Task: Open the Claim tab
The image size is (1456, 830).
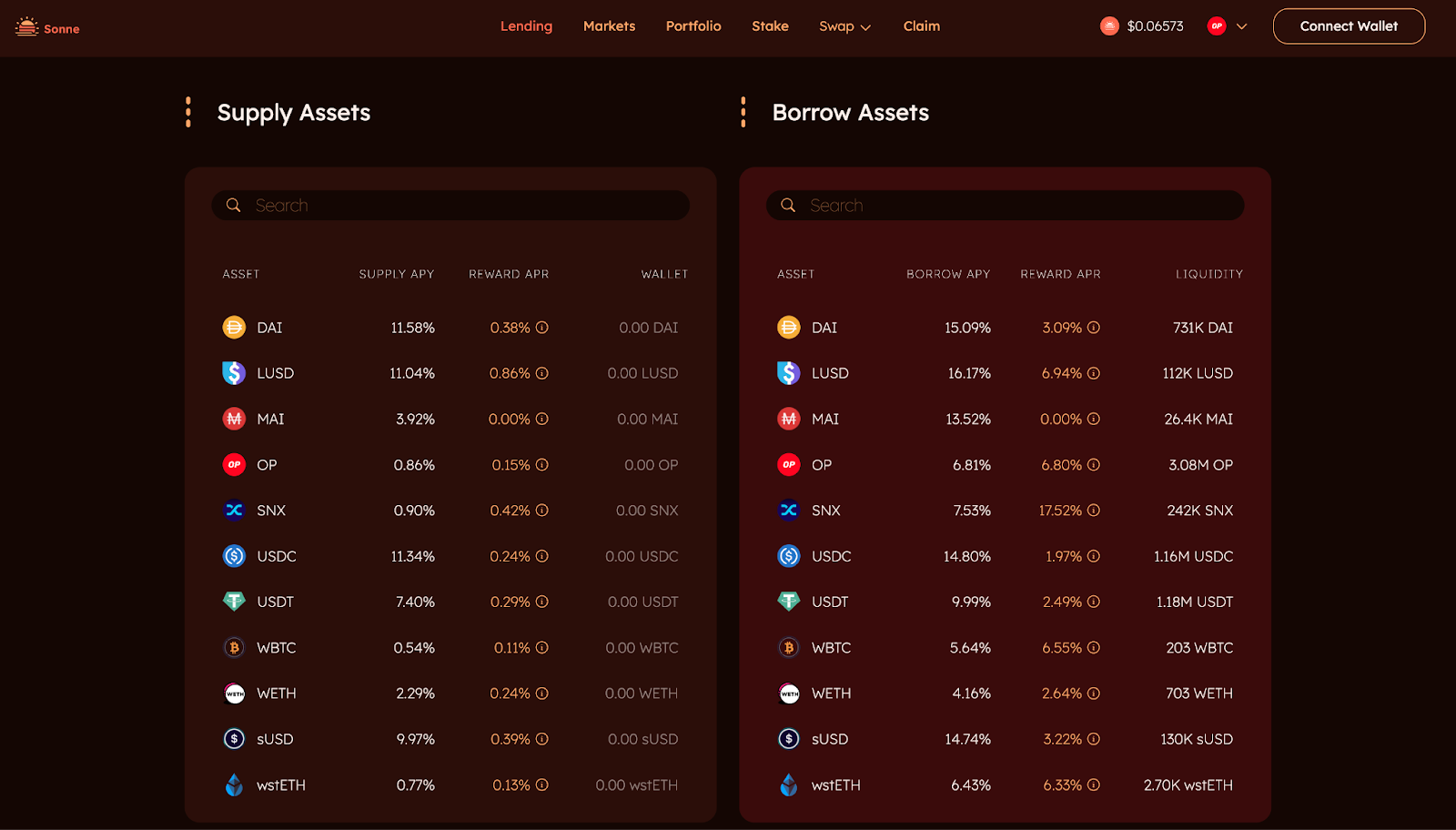Action: (x=922, y=26)
